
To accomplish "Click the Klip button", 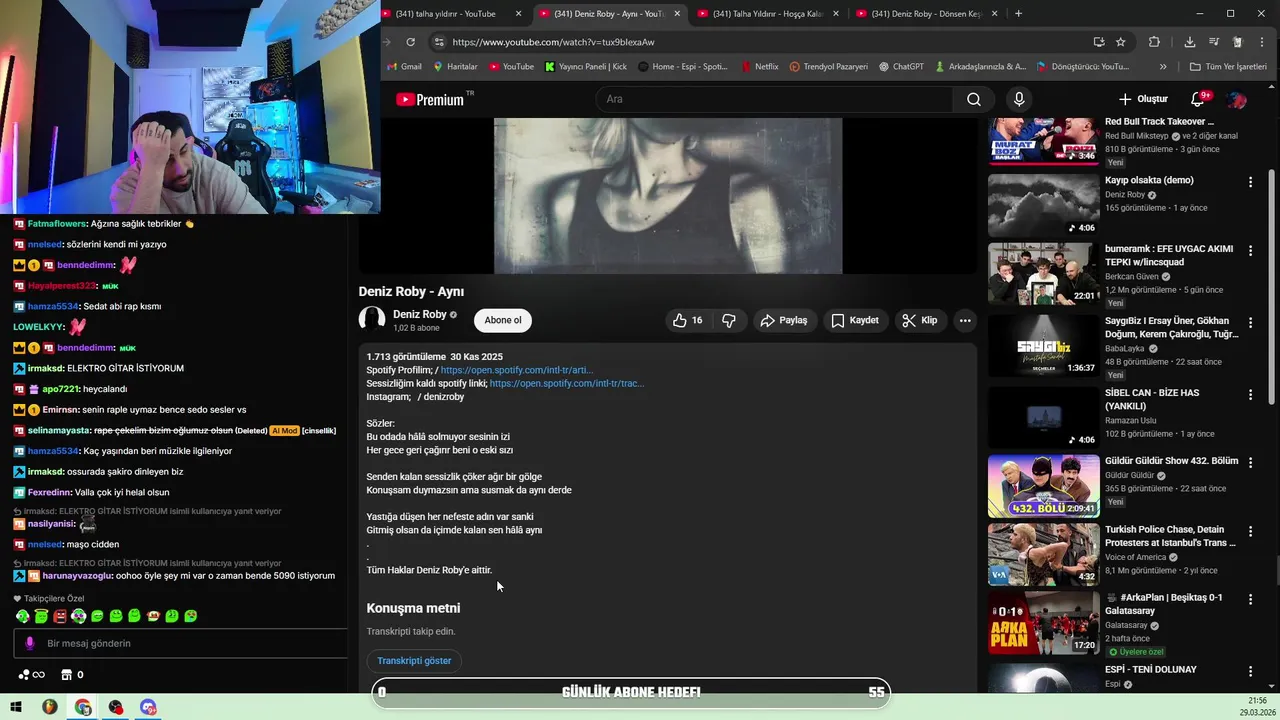I will [x=919, y=320].
